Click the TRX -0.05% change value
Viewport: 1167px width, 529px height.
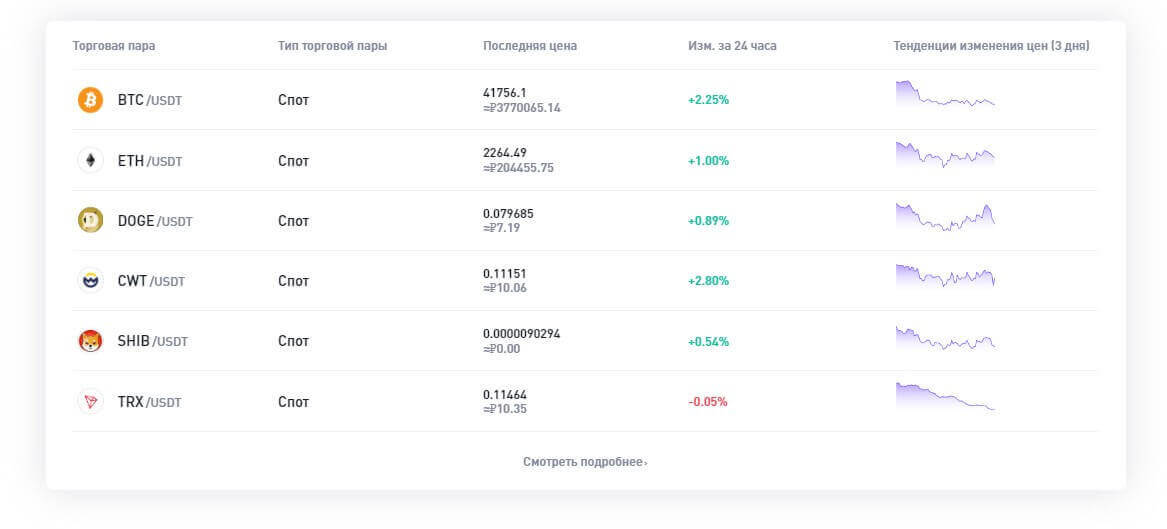[708, 401]
